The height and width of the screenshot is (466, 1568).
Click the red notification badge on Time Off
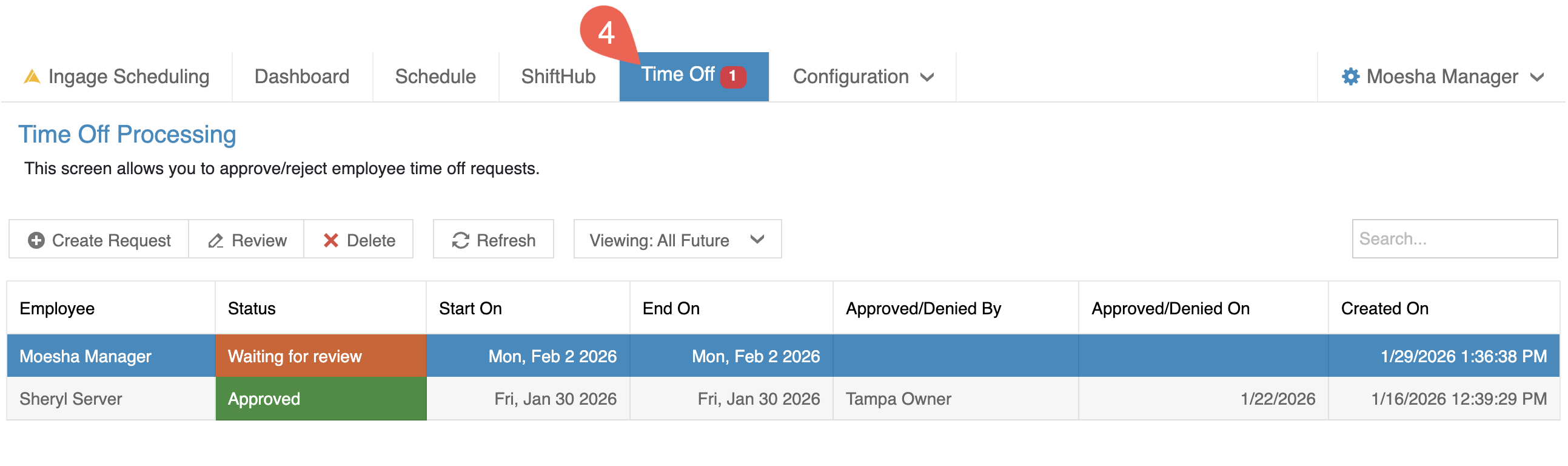pyautogui.click(x=733, y=76)
